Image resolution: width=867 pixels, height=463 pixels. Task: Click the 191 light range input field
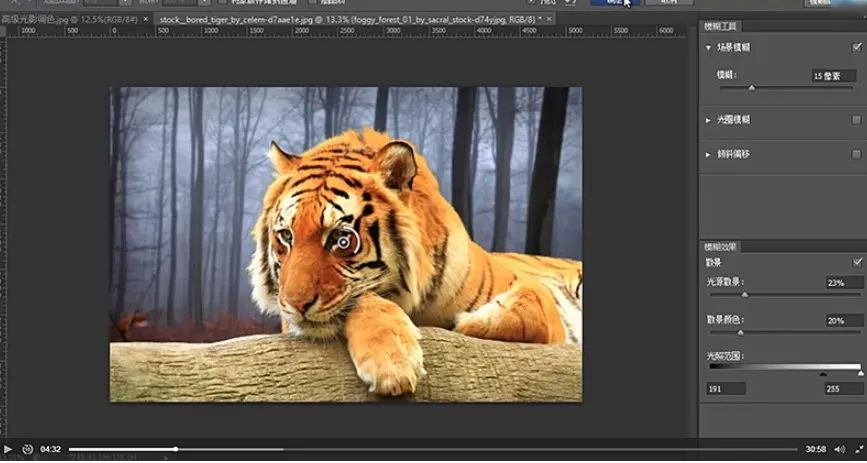click(x=725, y=388)
